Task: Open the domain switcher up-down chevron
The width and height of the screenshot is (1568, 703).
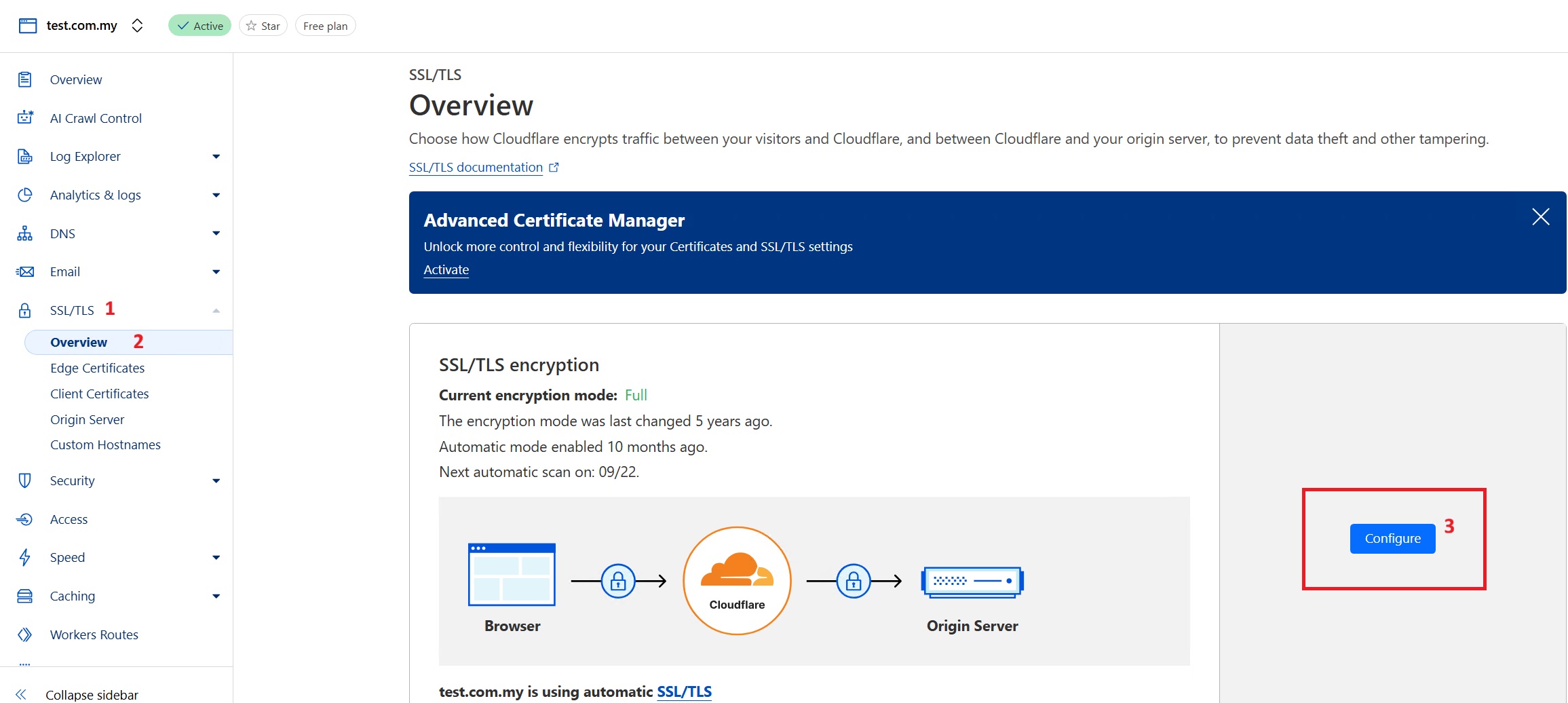Action: 137,26
